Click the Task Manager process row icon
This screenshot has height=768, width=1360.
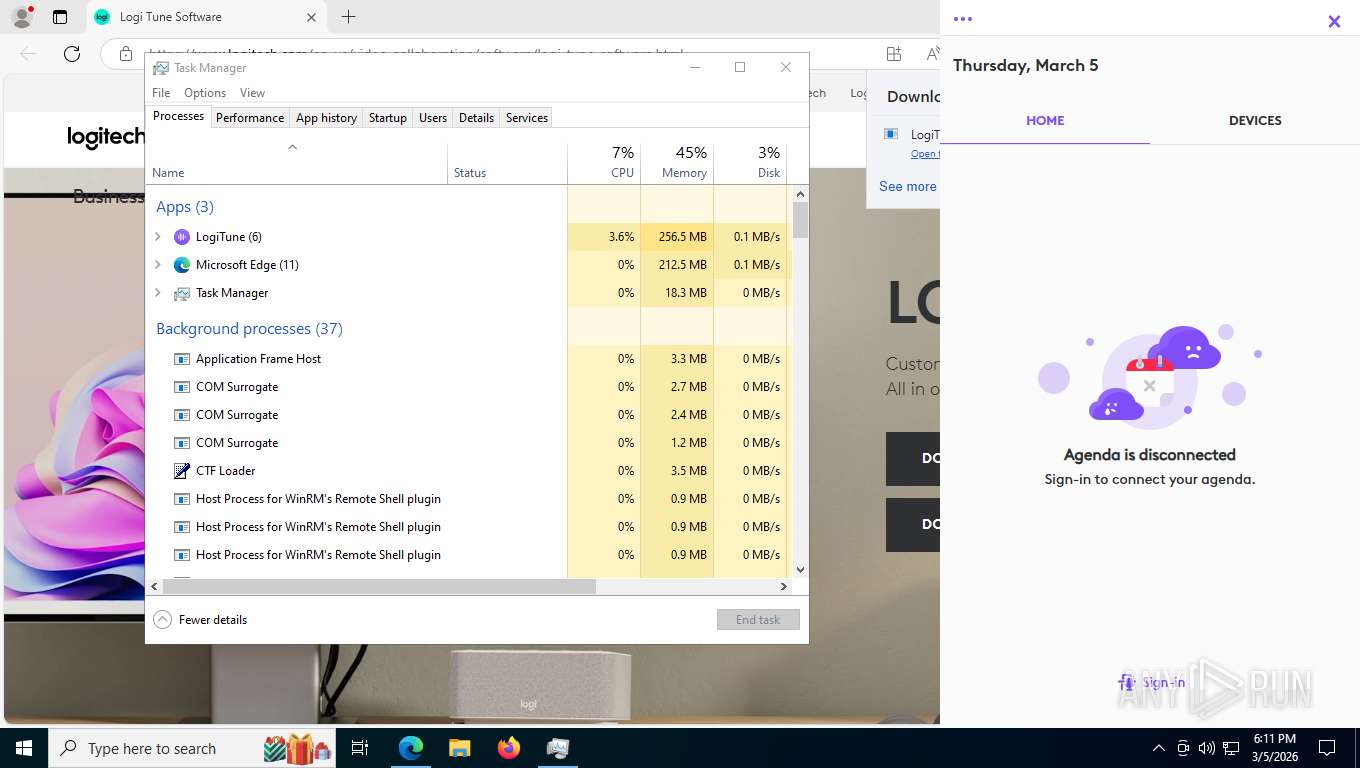click(181, 293)
